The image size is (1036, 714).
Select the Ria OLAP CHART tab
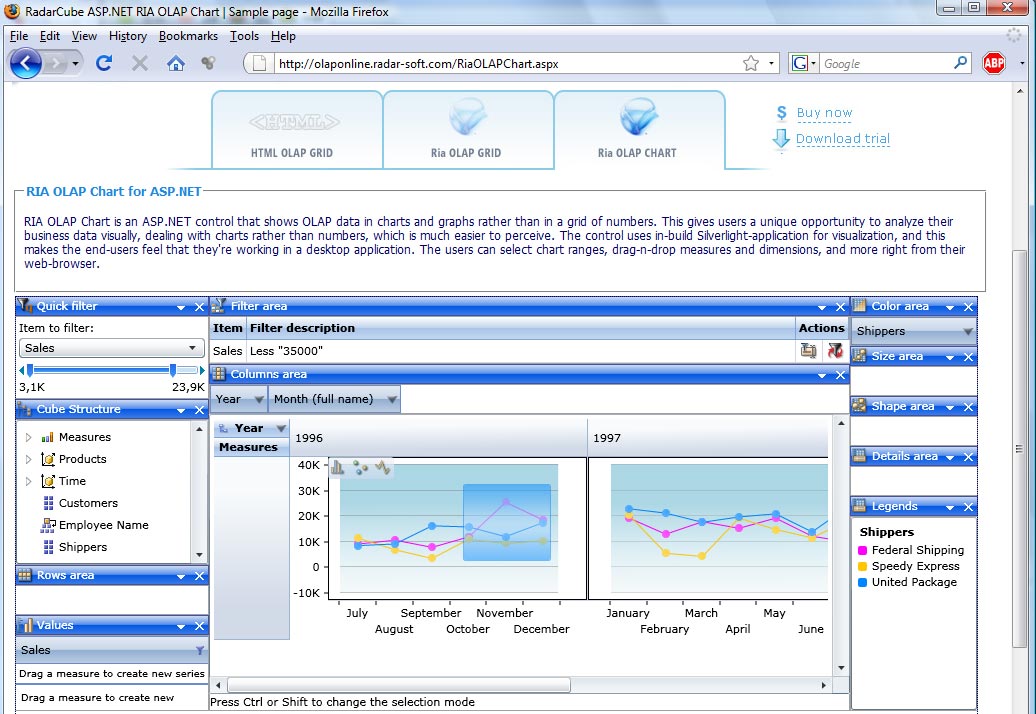click(x=639, y=130)
